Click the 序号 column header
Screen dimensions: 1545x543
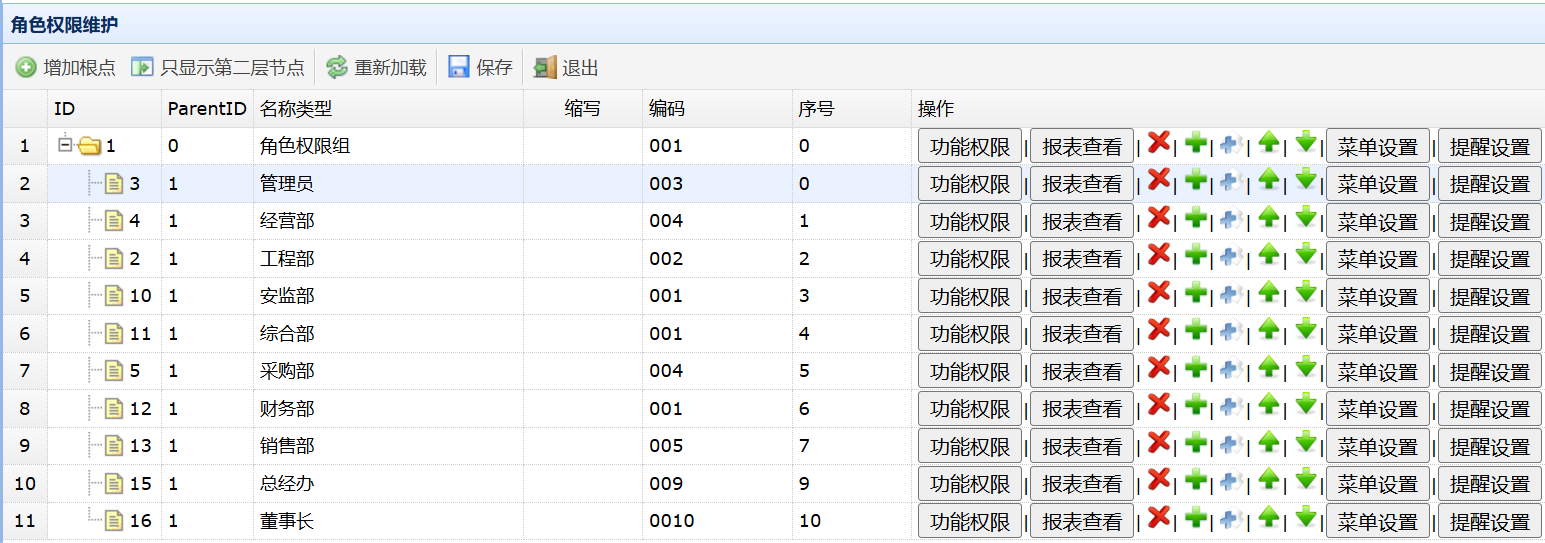[x=816, y=109]
